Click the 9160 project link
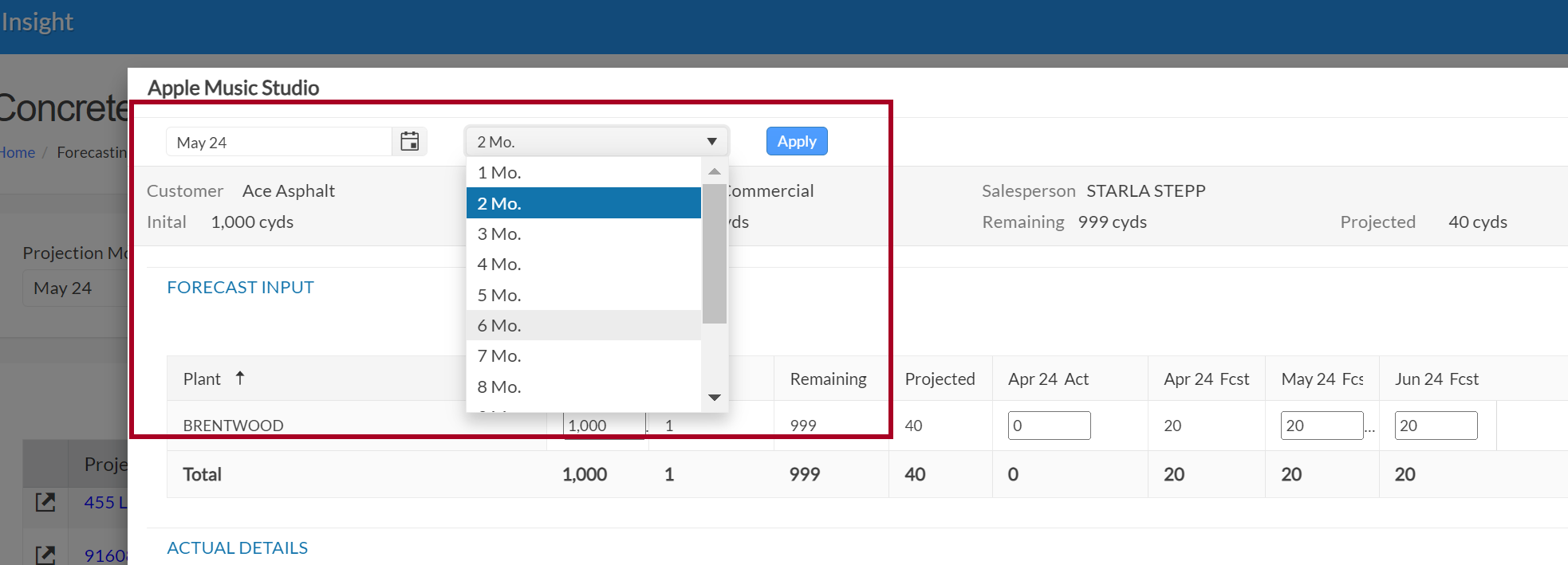This screenshot has height=565, width=1568. [105, 555]
